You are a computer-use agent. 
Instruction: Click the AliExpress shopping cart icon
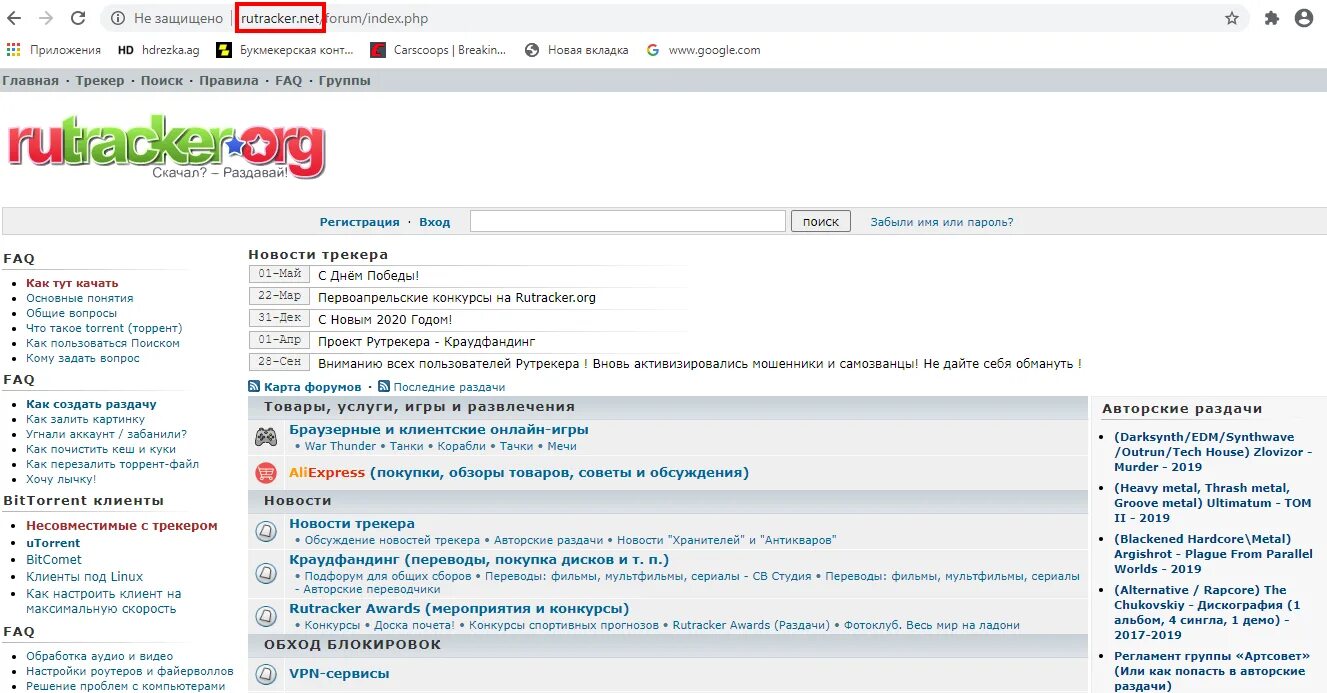point(266,473)
